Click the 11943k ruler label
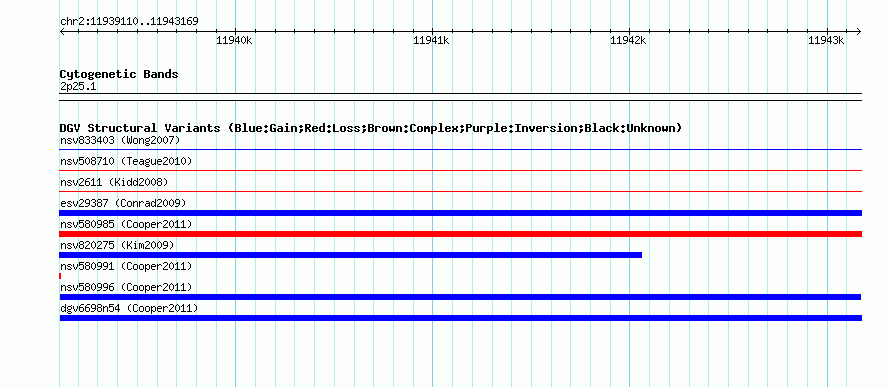The image size is (890, 387). click(826, 40)
